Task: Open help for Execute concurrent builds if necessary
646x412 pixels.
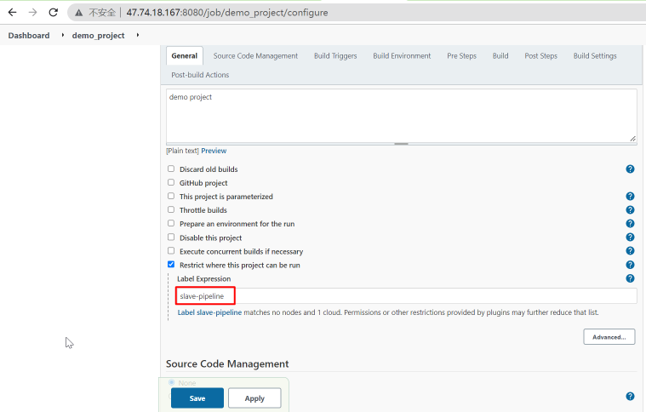Action: [x=630, y=250]
